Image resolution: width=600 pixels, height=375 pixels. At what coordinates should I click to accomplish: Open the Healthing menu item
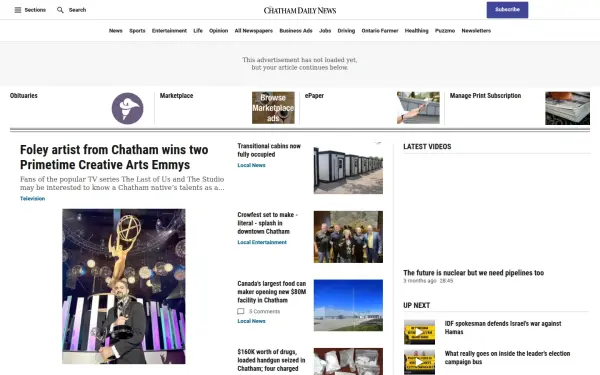tap(416, 31)
